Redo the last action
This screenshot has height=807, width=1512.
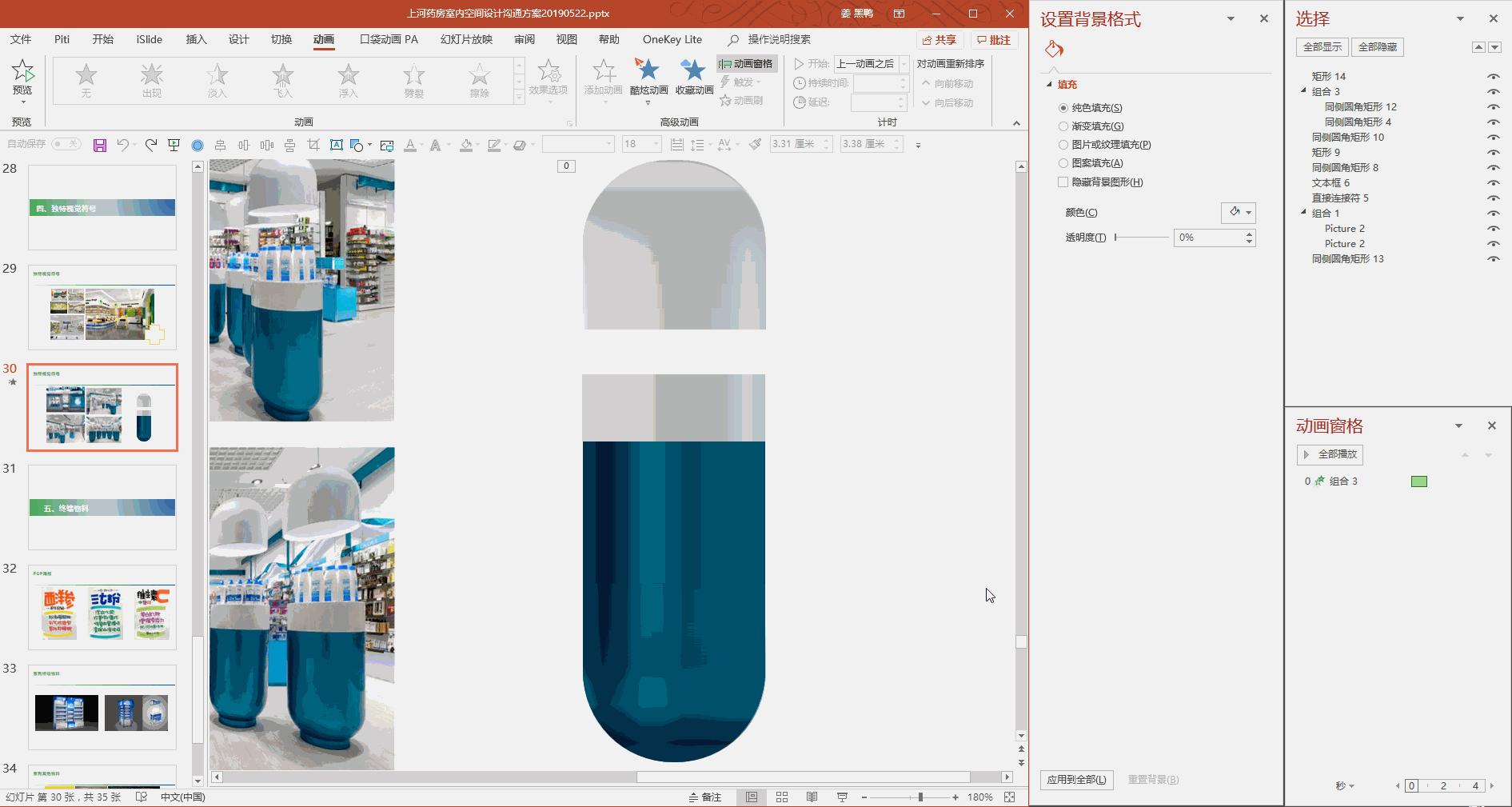pos(150,145)
